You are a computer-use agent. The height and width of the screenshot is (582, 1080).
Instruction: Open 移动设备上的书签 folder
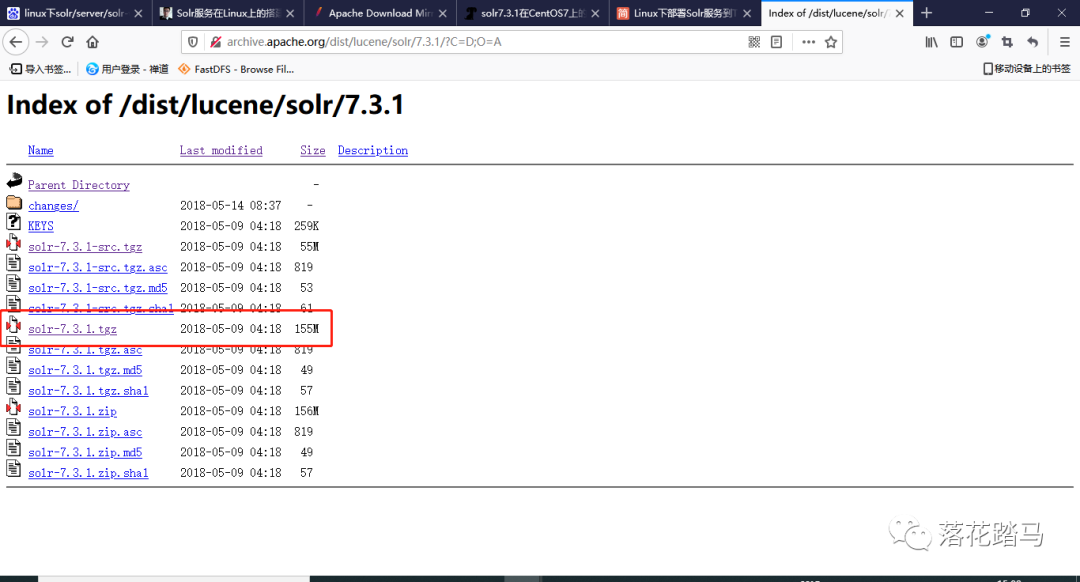tap(1026, 69)
